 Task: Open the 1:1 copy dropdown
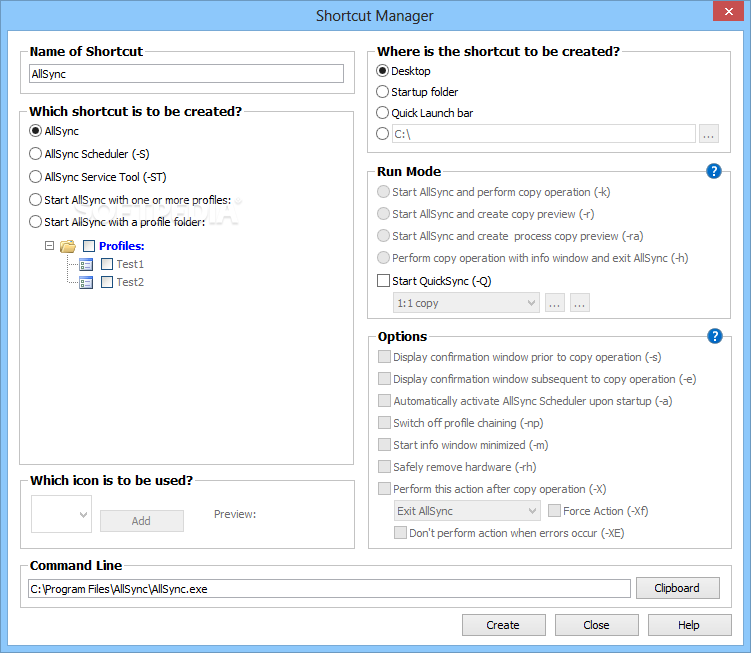coord(466,303)
